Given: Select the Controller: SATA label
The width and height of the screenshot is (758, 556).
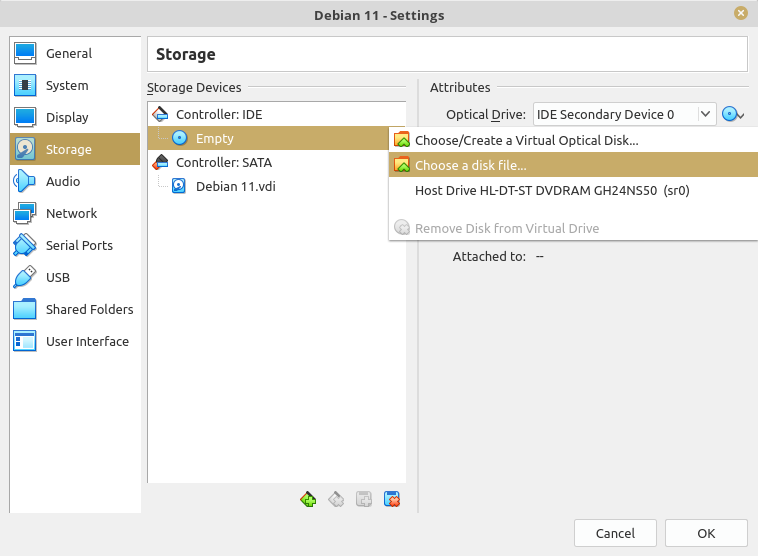Looking at the screenshot, I should point(224,162).
